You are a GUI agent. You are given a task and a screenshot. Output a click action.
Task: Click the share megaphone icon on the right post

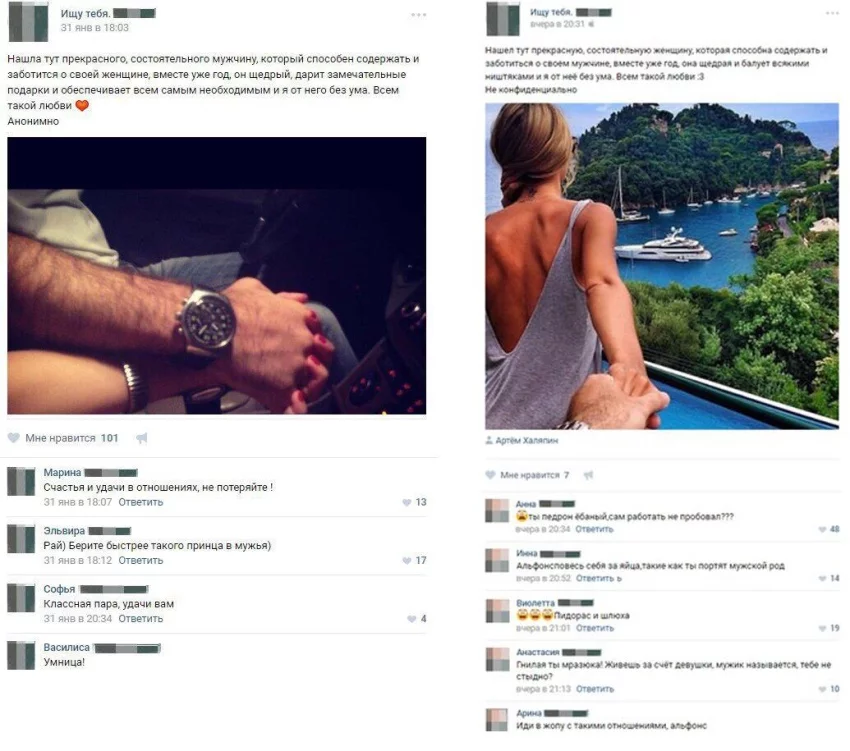click(588, 476)
